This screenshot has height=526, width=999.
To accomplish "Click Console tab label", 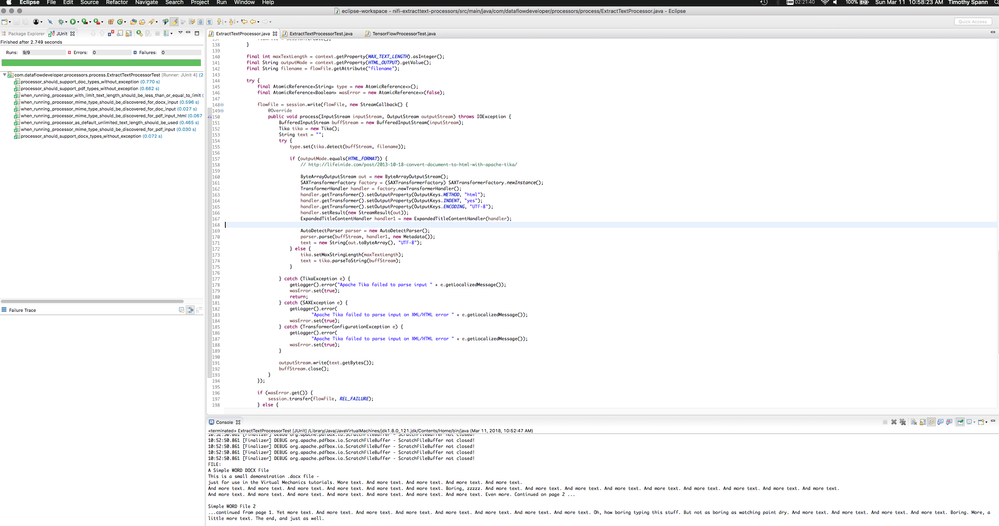I will (x=224, y=422).
